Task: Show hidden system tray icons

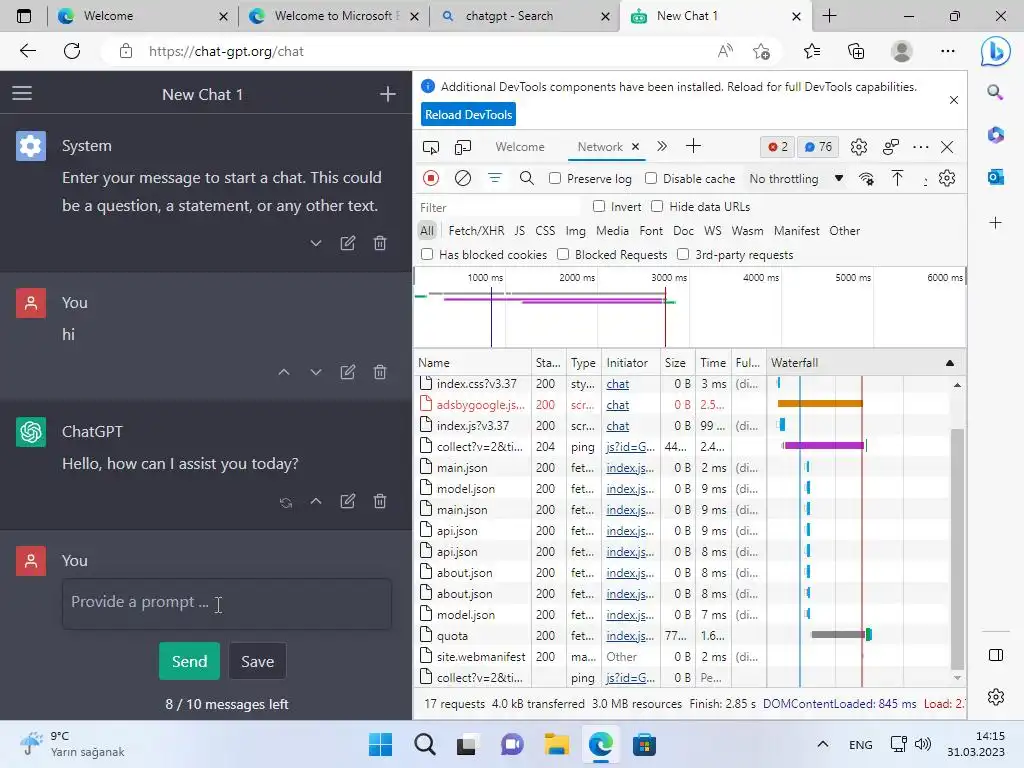Action: (x=822, y=744)
